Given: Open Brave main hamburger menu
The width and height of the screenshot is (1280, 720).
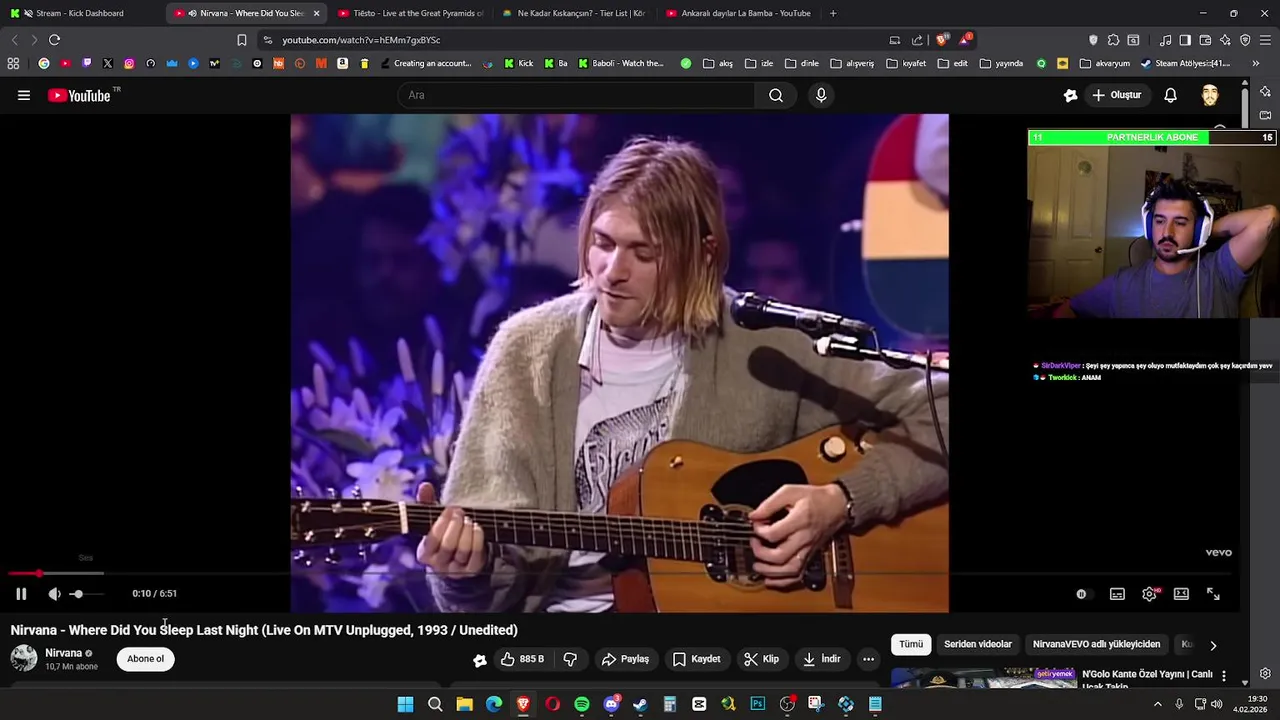Looking at the screenshot, I should click(x=1265, y=40).
